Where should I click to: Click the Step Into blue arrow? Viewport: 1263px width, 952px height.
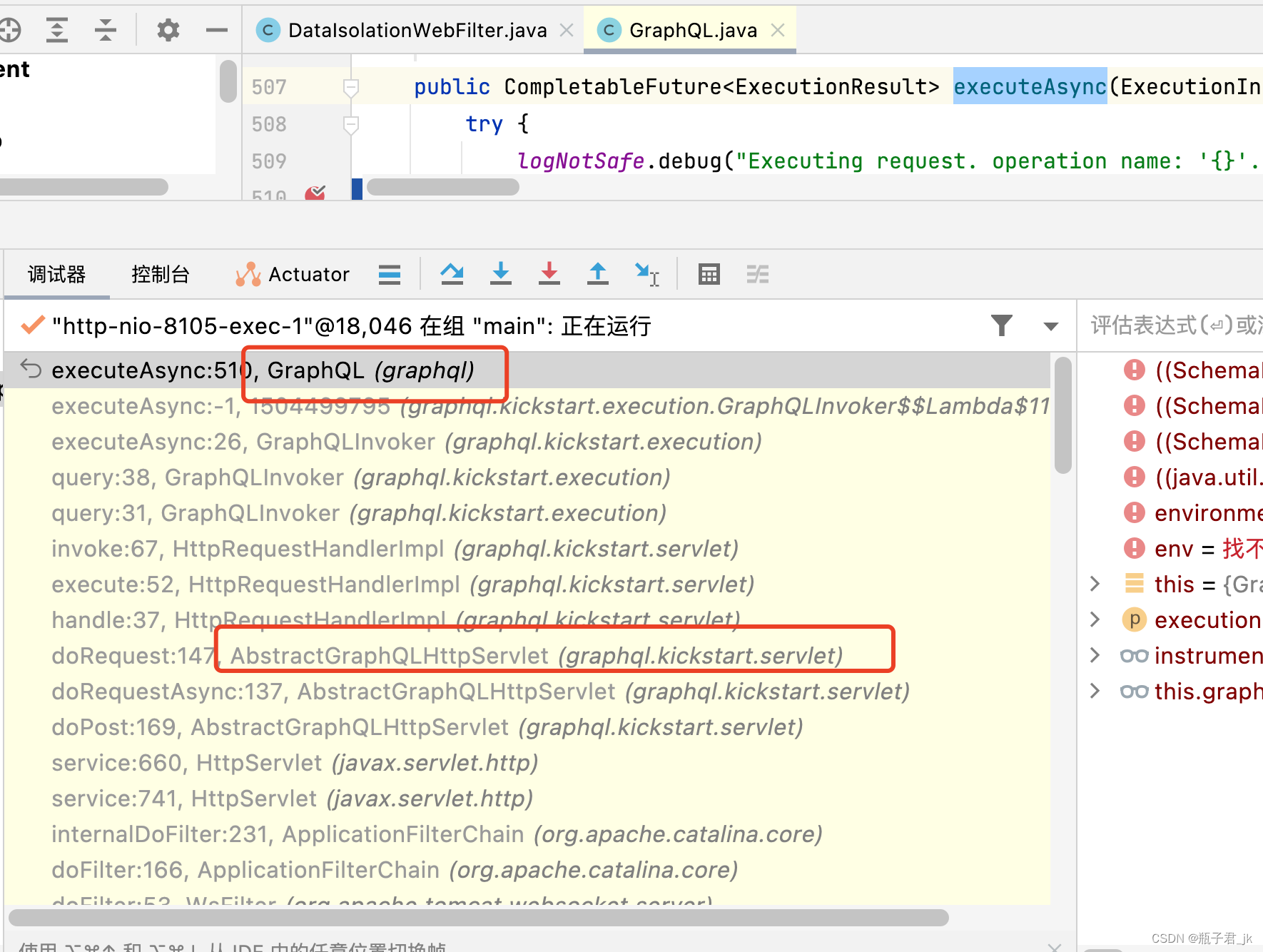point(501,274)
